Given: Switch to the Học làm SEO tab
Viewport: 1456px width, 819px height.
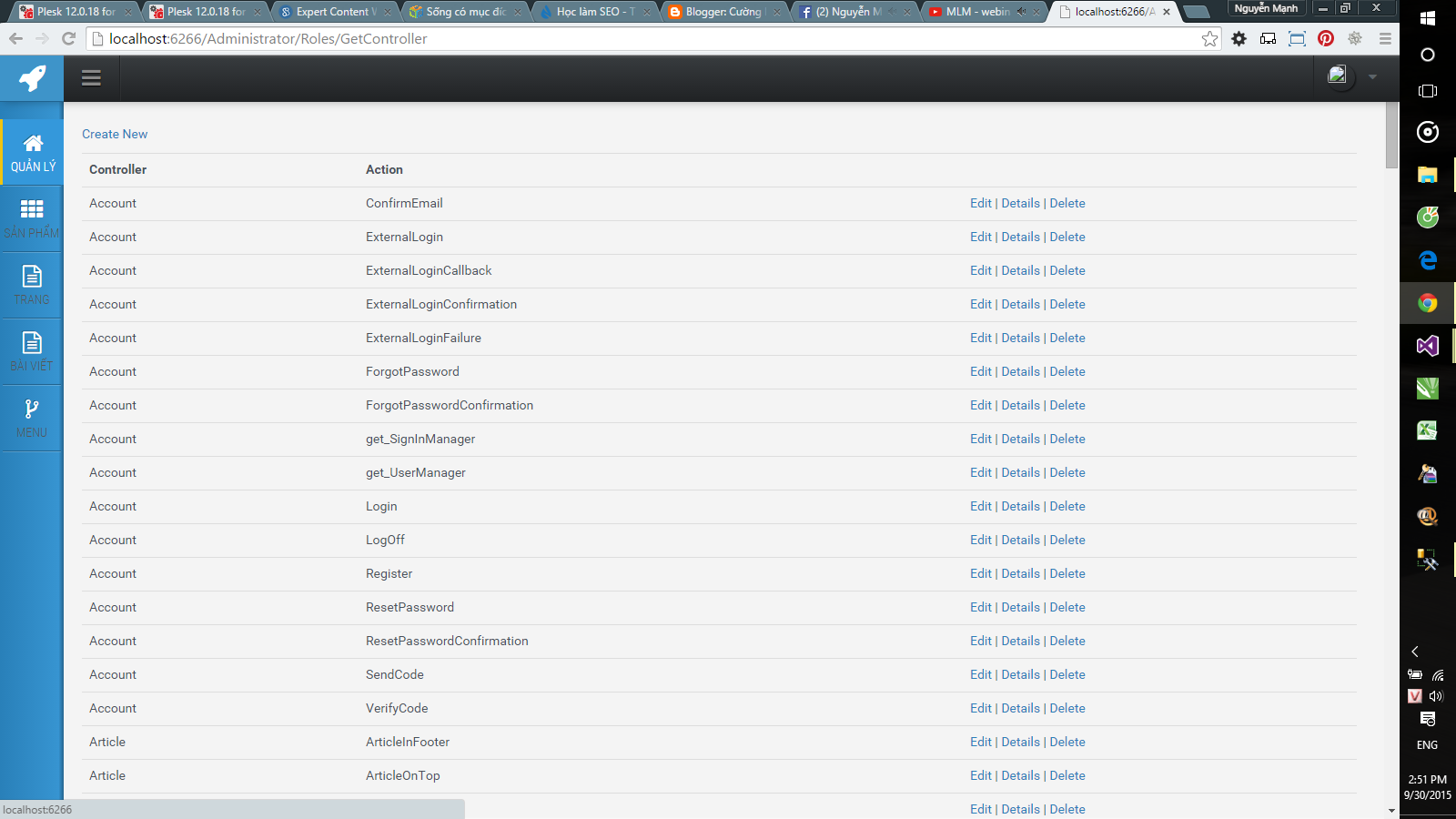Looking at the screenshot, I should [591, 12].
